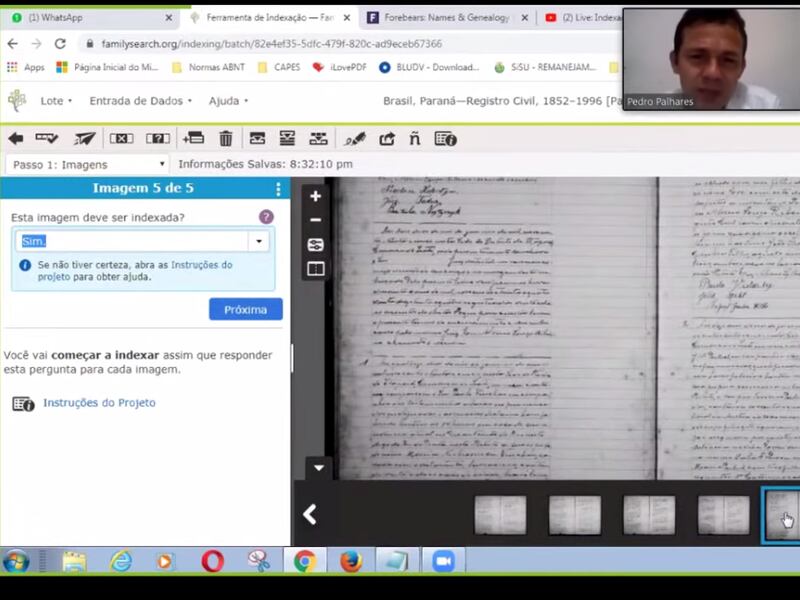800x600 pixels.
Task: Click the paper airplane submit batch icon
Action: click(x=85, y=139)
